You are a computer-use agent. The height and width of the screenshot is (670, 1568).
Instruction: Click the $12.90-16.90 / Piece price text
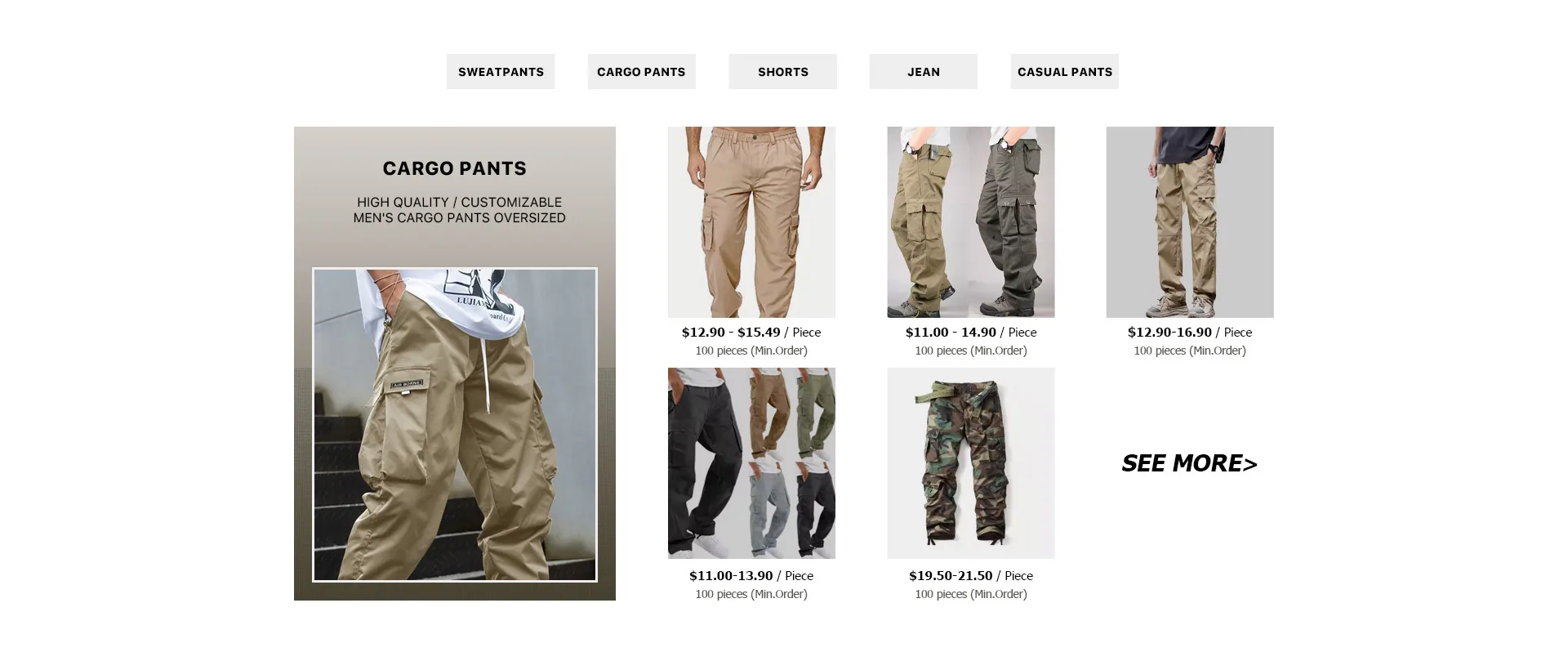pos(1190,333)
